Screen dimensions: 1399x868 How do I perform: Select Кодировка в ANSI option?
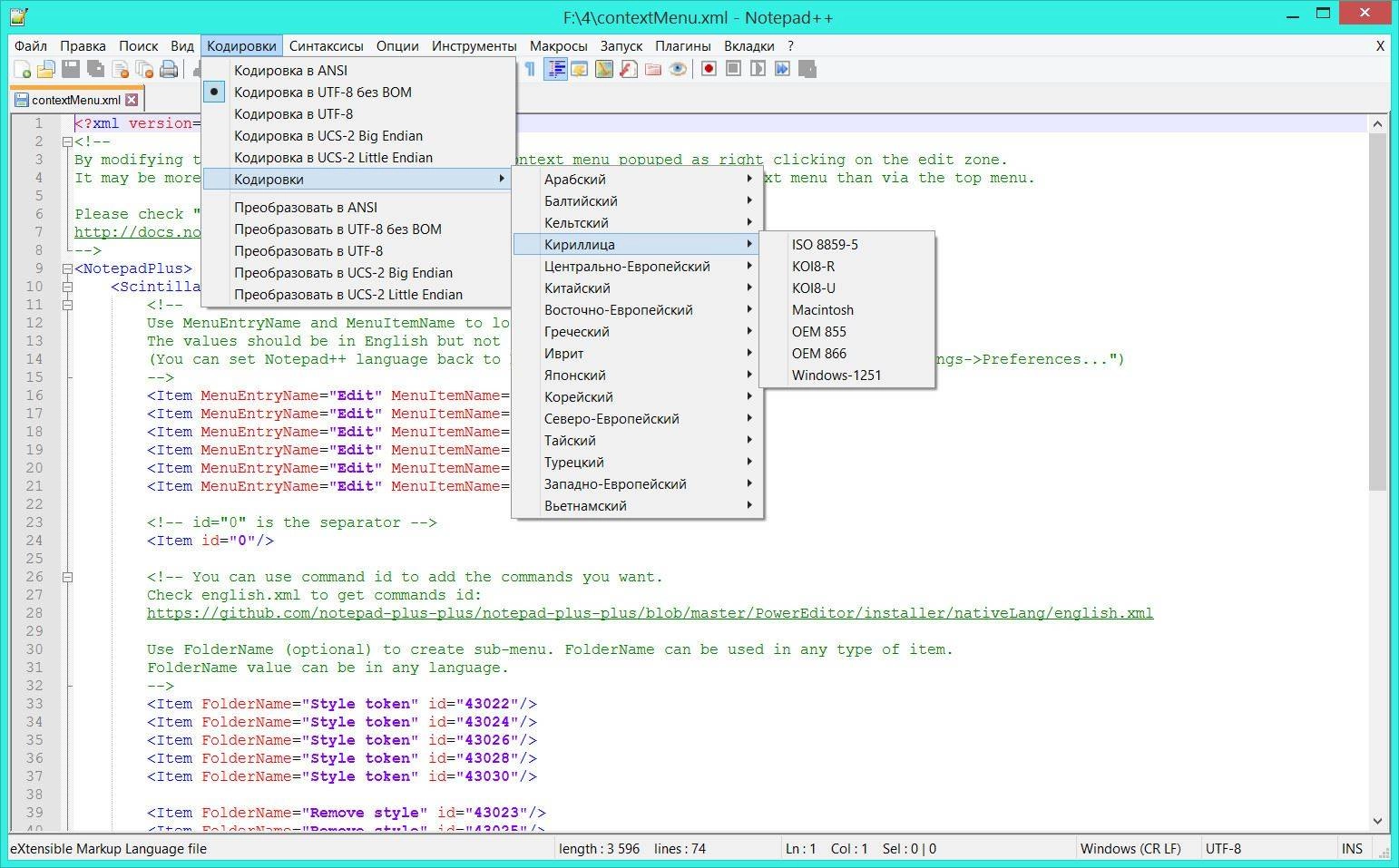pyautogui.click(x=357, y=70)
